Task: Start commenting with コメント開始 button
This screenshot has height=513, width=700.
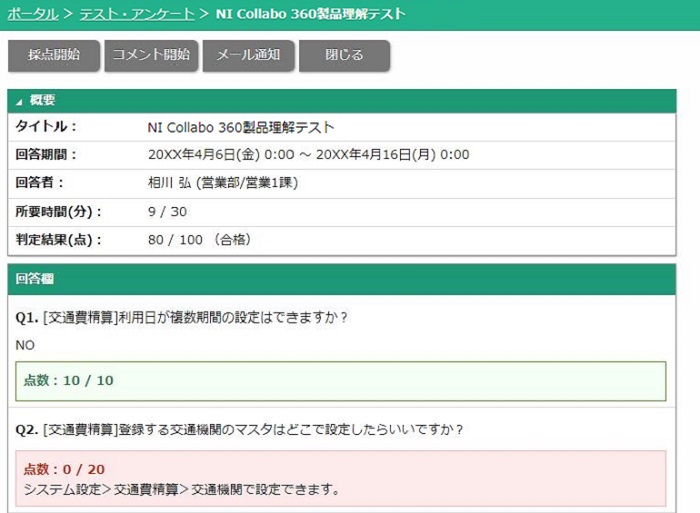Action: (x=151, y=55)
